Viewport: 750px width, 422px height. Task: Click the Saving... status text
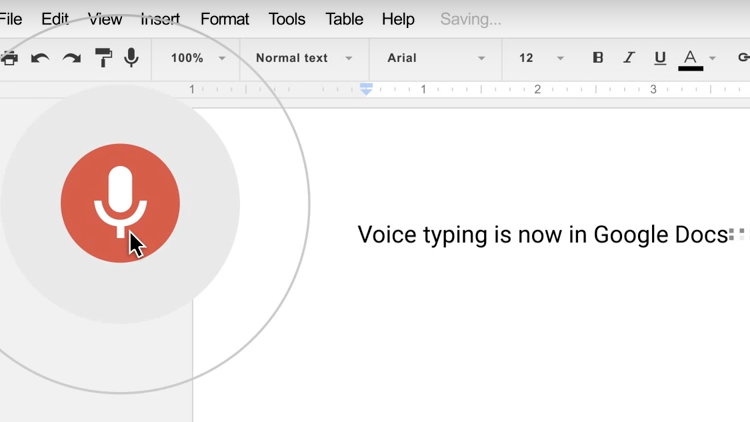pos(471,19)
